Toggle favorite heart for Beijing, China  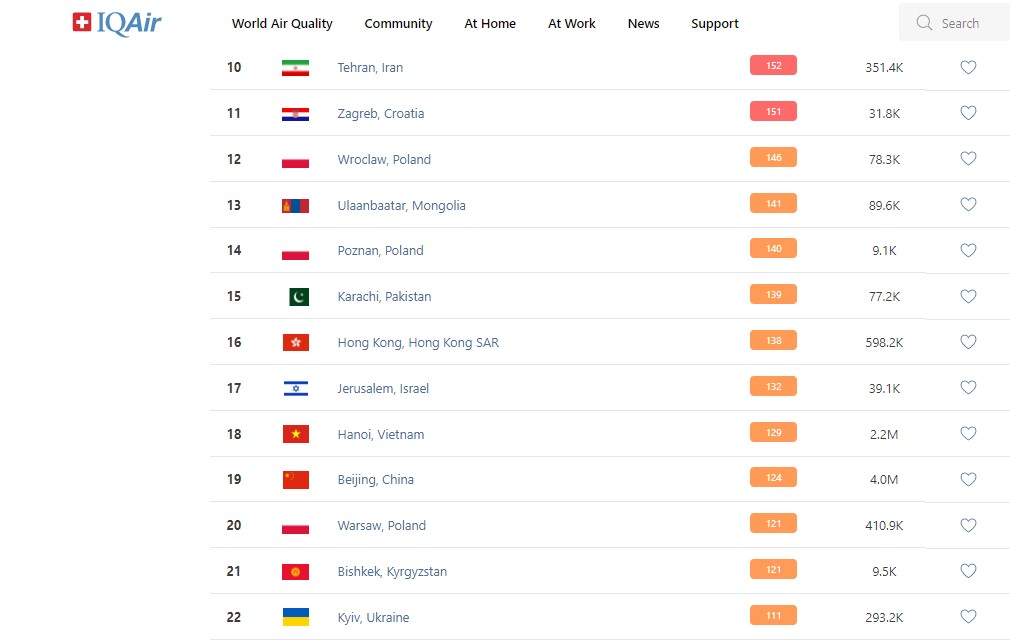click(x=968, y=480)
